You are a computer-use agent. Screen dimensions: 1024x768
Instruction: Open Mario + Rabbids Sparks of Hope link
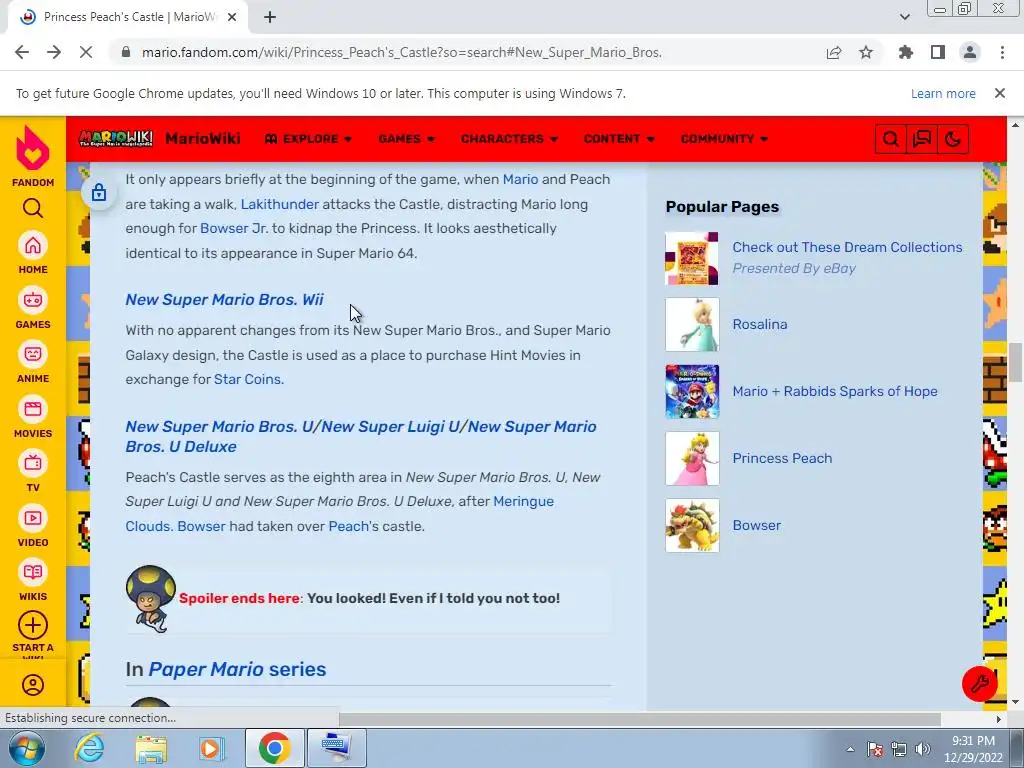point(835,391)
